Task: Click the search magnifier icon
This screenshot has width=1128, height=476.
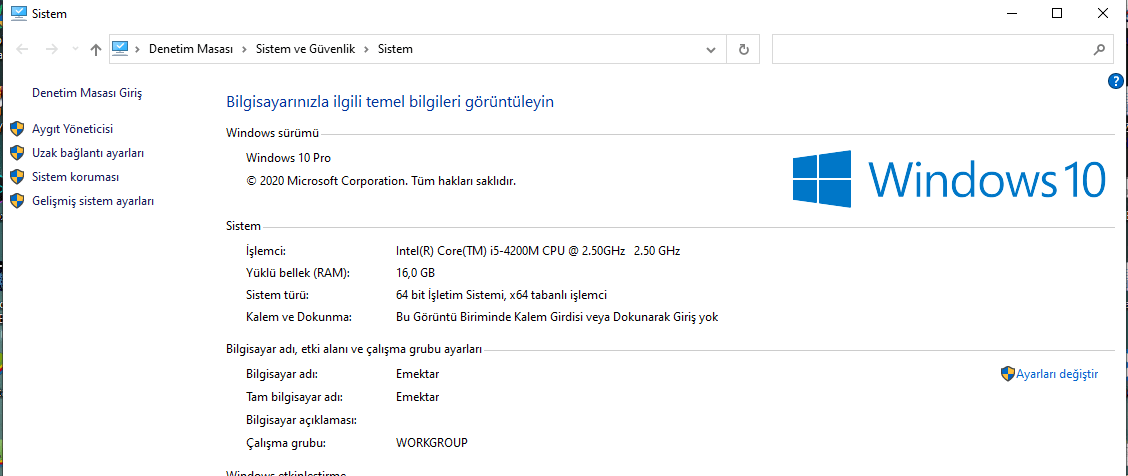Action: 1099,50
